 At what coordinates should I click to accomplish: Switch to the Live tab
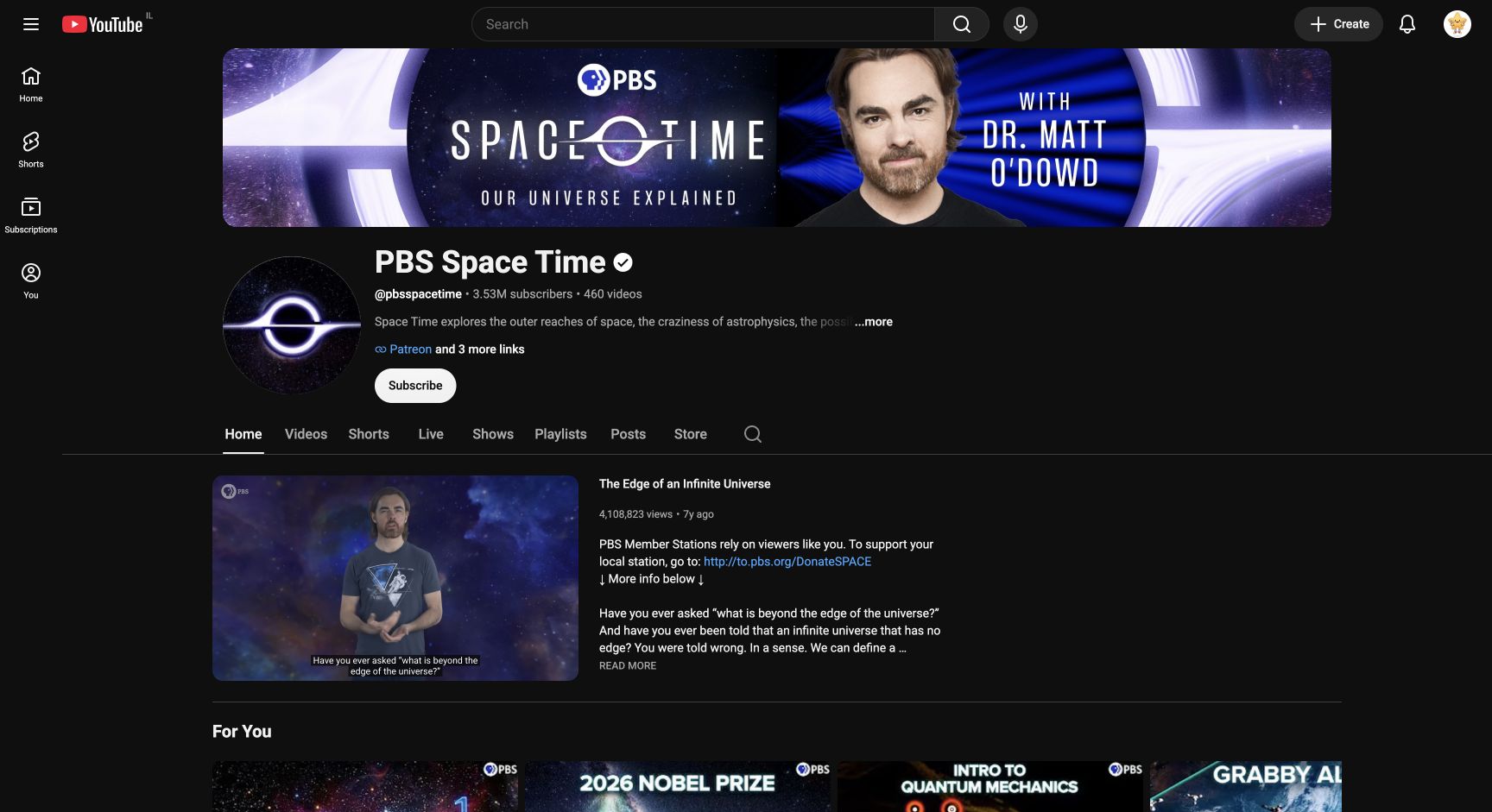pos(431,434)
